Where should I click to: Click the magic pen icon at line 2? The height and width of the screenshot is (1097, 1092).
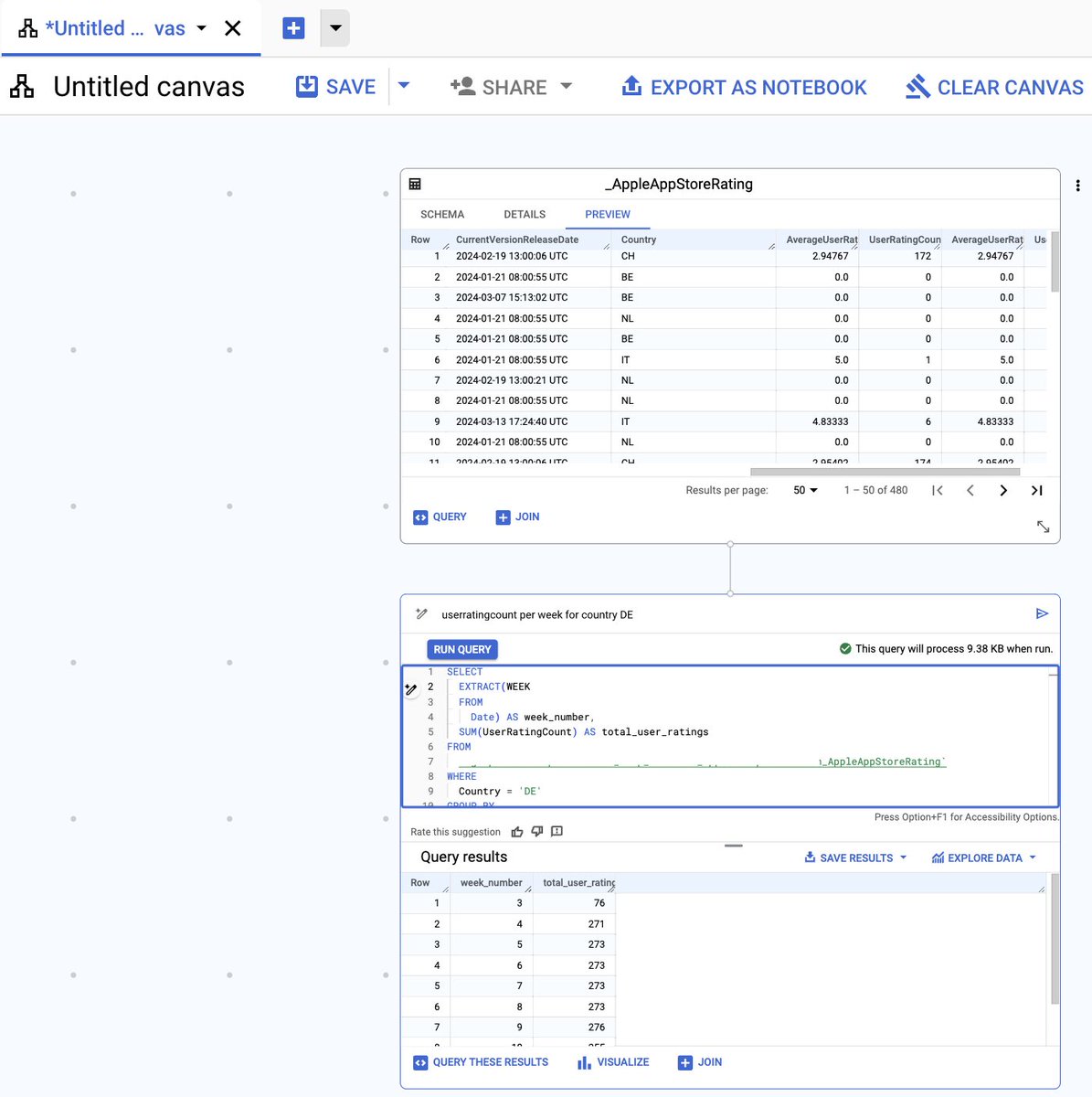tap(411, 689)
